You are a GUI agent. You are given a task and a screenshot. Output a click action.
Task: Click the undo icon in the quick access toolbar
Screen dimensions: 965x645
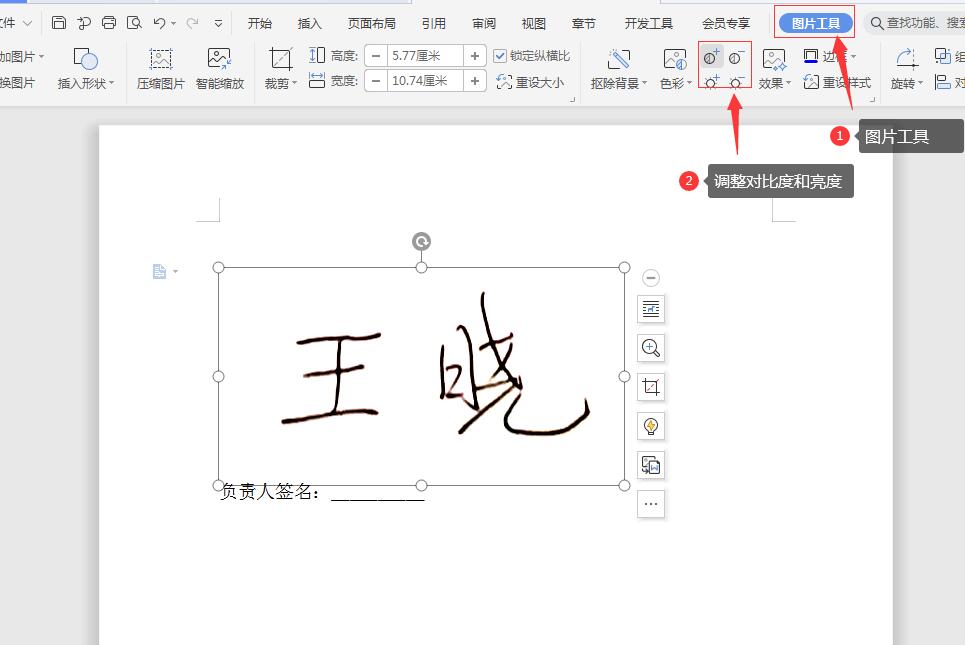160,21
